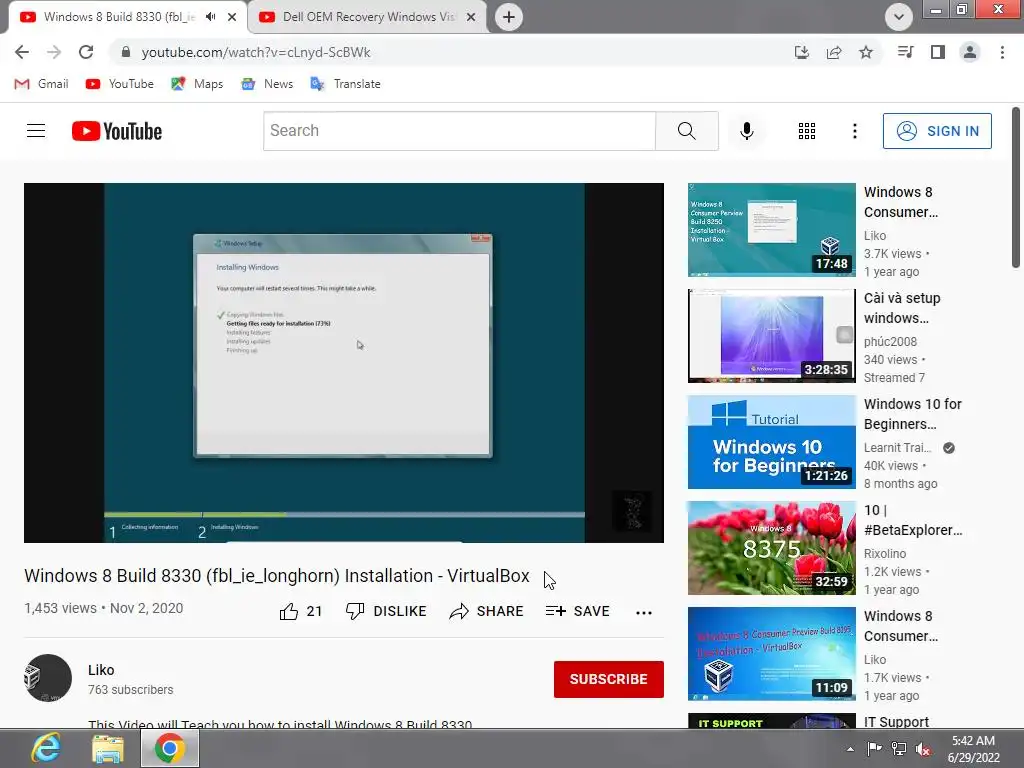Open the media controls toolbar icon
This screenshot has width=1024, height=768.
(906, 52)
